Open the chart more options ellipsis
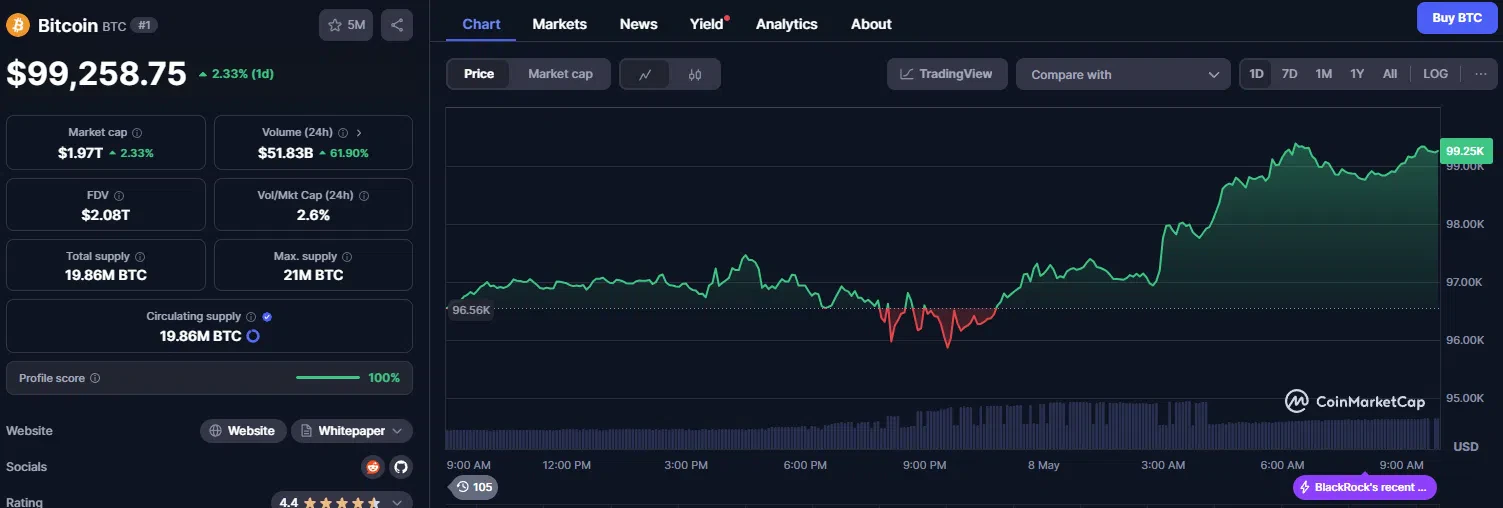 [1481, 74]
